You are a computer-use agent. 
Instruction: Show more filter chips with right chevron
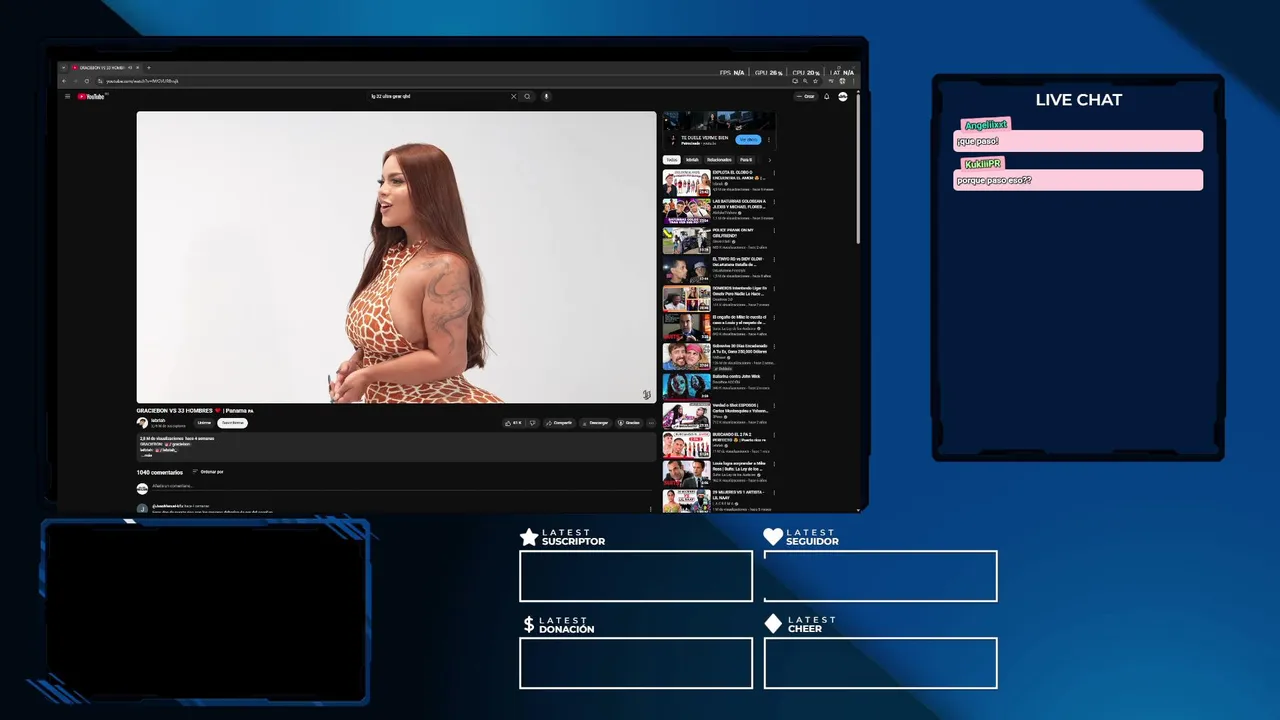pyautogui.click(x=769, y=160)
